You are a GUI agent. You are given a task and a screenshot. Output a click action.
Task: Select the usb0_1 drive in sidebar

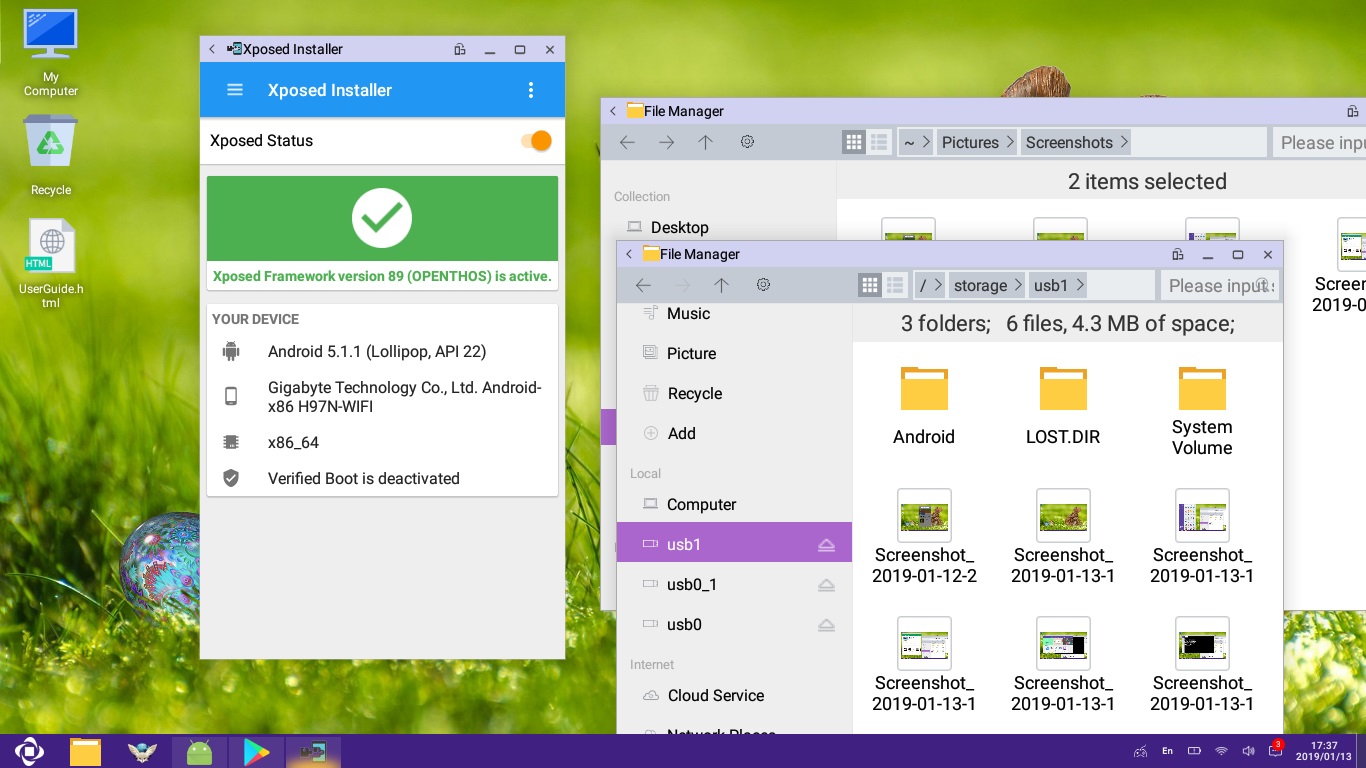pyautogui.click(x=734, y=584)
